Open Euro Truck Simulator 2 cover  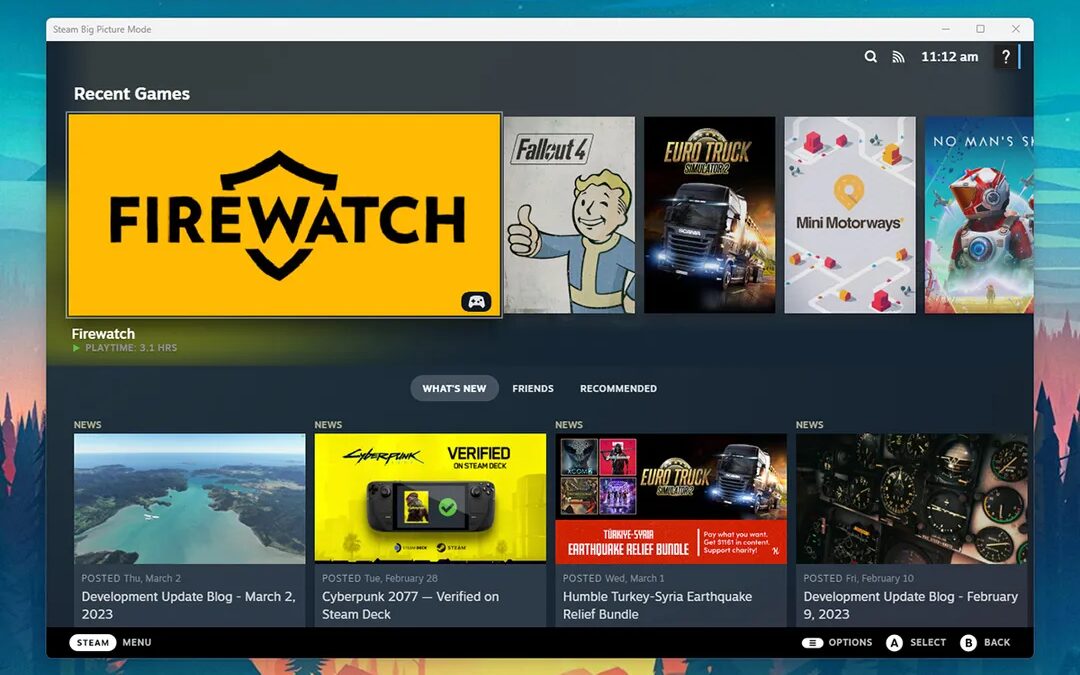[709, 215]
